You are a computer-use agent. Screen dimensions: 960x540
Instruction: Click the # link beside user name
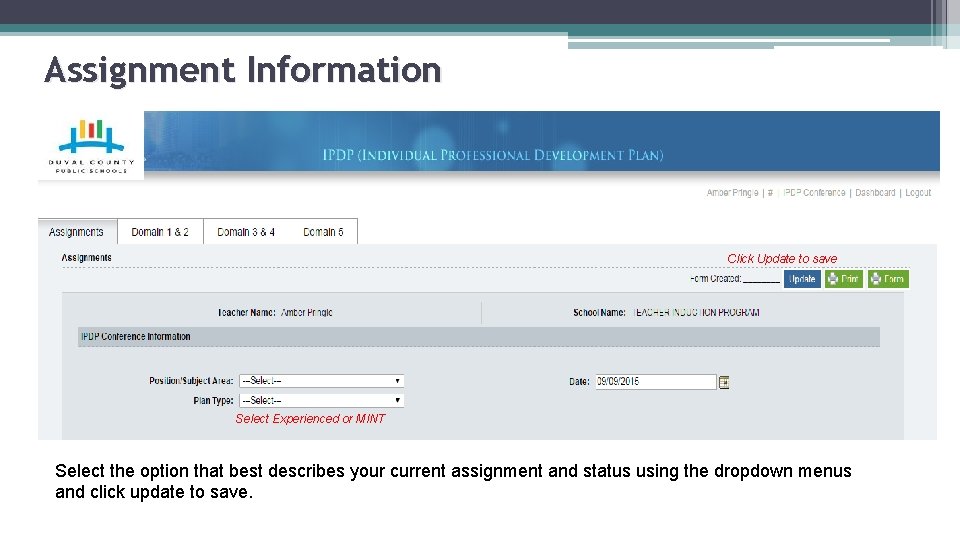point(770,192)
